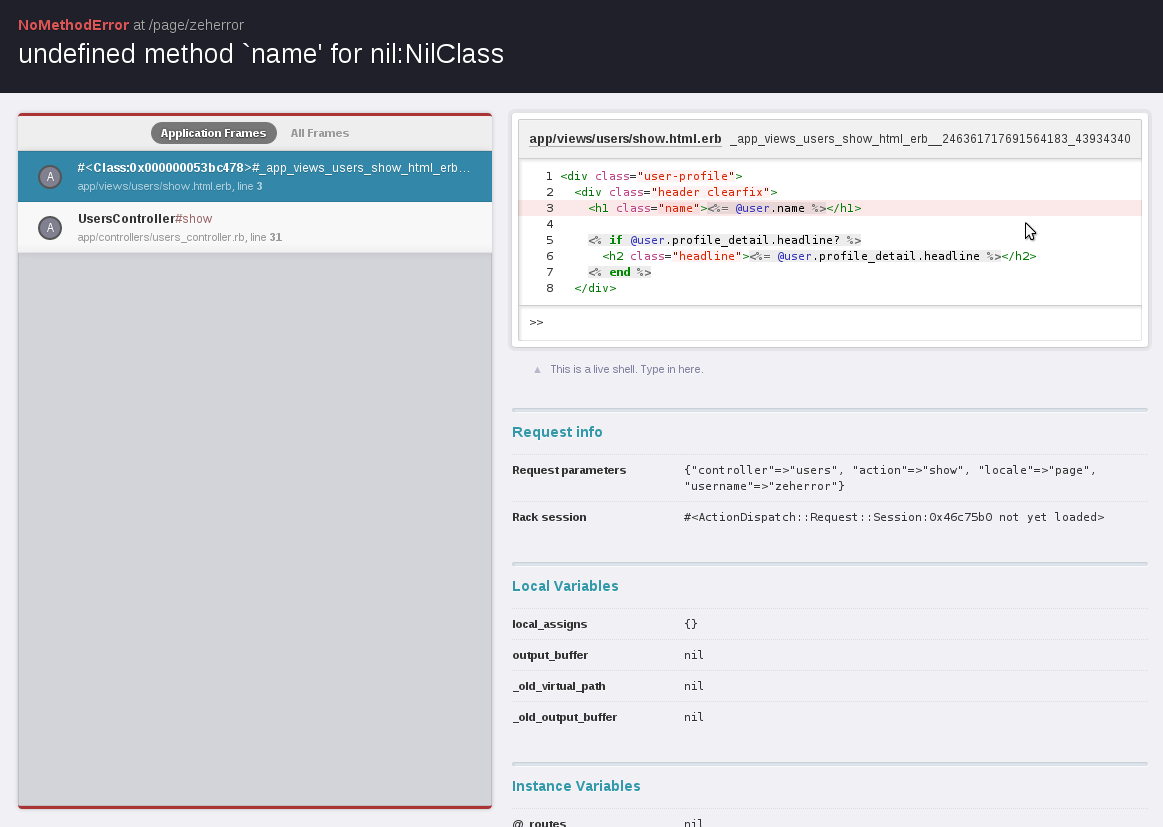Click the 'A' badge icon beside show.html.erb frame
The height and width of the screenshot is (827, 1163).
click(x=50, y=177)
